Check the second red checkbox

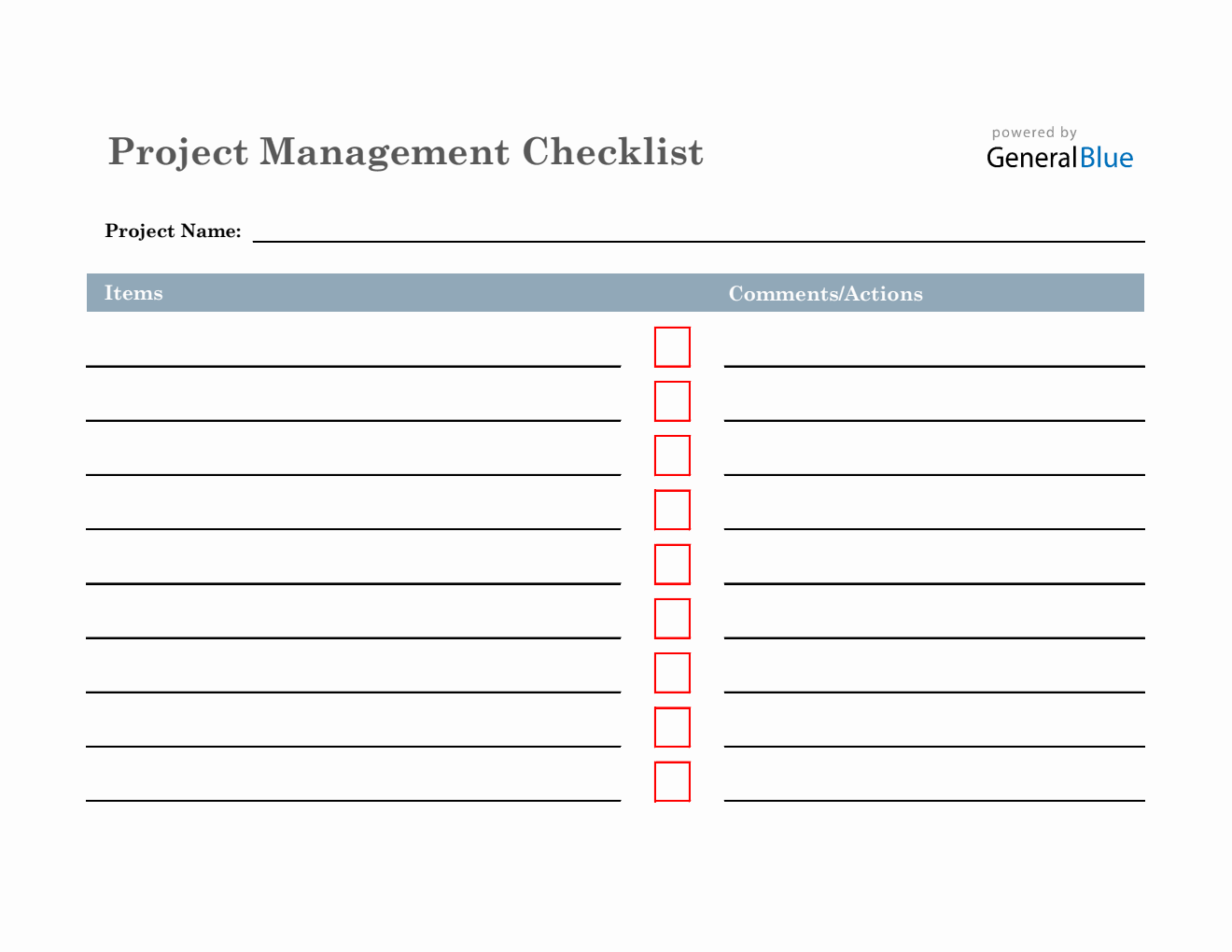[672, 401]
